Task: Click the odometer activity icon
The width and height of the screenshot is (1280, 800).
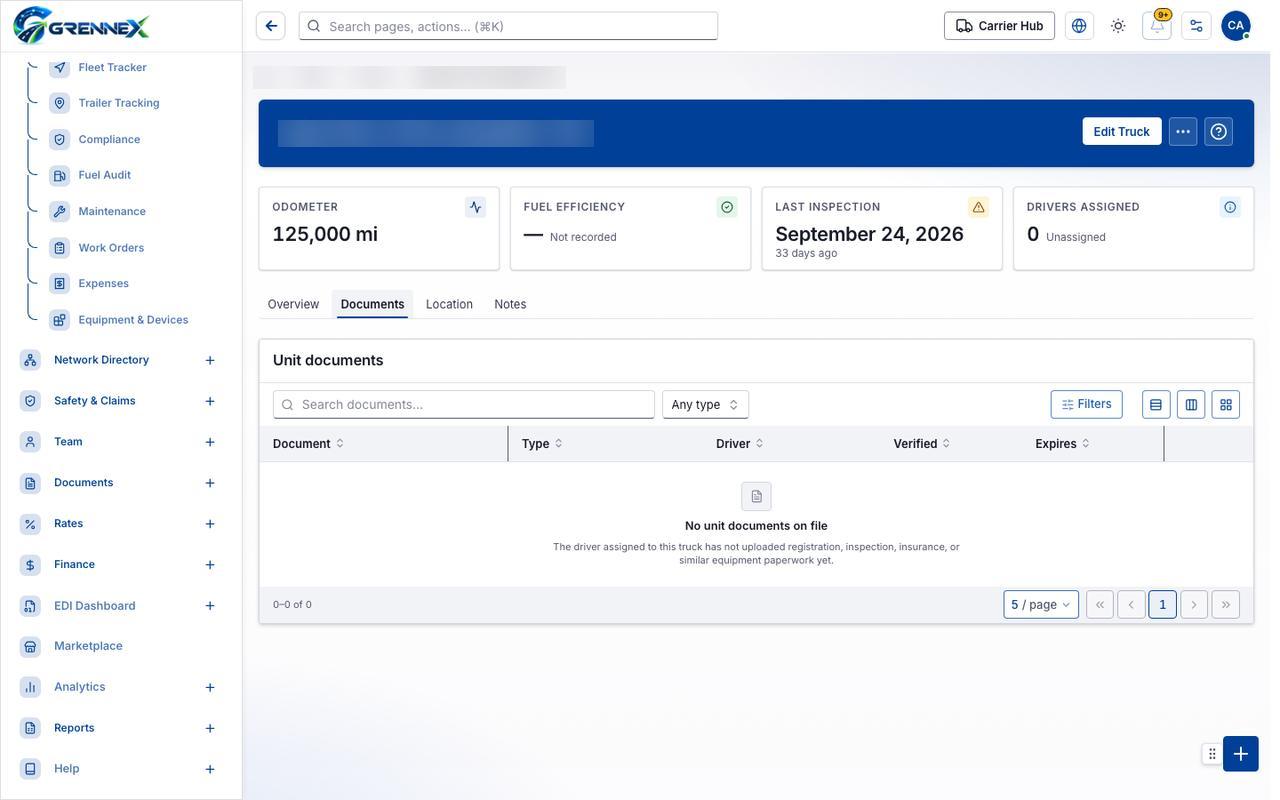Action: tap(475, 207)
